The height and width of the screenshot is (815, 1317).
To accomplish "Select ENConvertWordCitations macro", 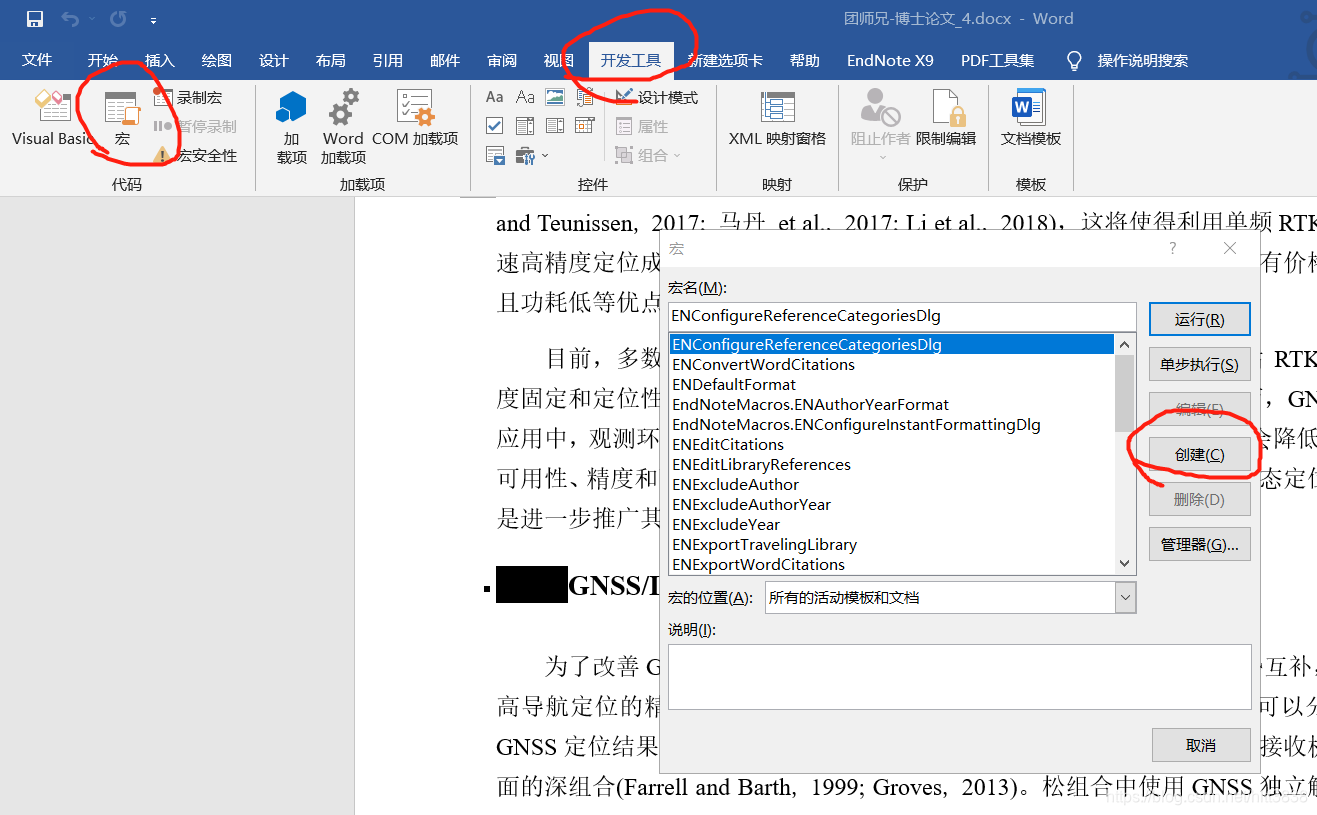I will 892,365.
